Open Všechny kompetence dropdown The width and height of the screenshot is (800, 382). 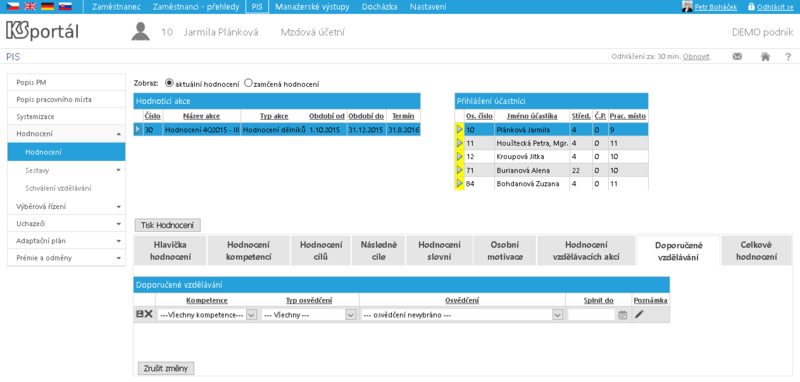point(207,315)
